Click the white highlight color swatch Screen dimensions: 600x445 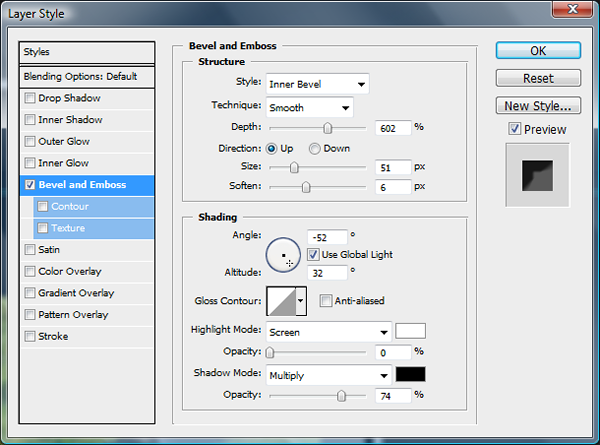[411, 331]
